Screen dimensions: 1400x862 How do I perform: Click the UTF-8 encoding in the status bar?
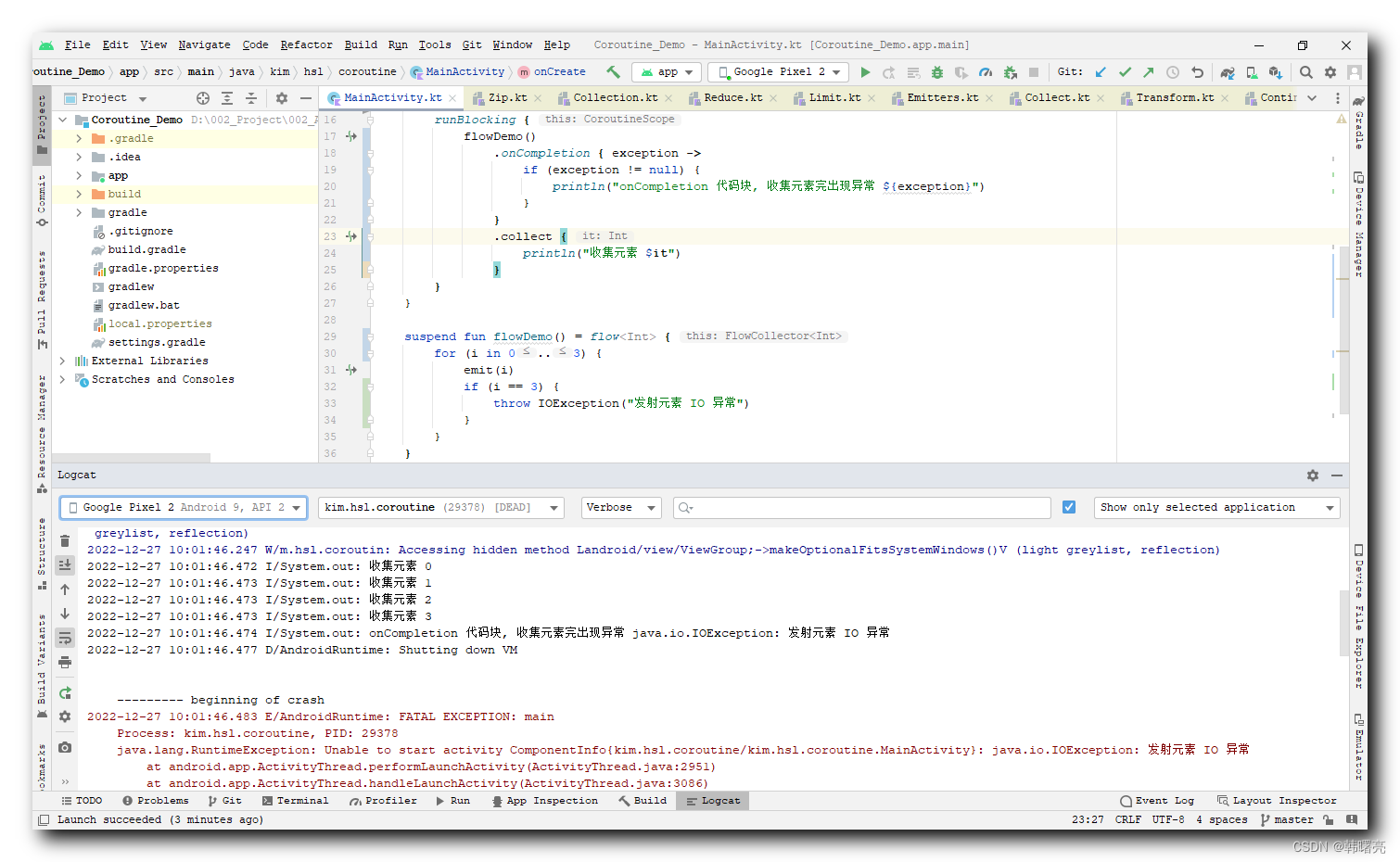1168,820
